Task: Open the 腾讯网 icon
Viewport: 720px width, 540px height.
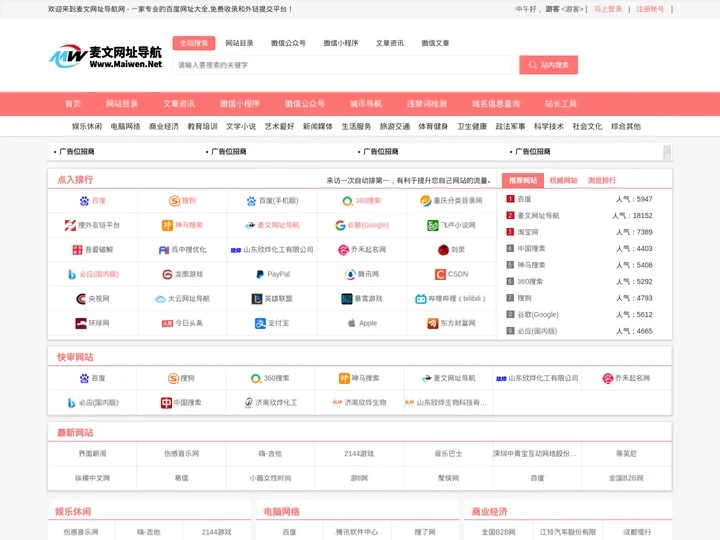Action: click(x=350, y=274)
